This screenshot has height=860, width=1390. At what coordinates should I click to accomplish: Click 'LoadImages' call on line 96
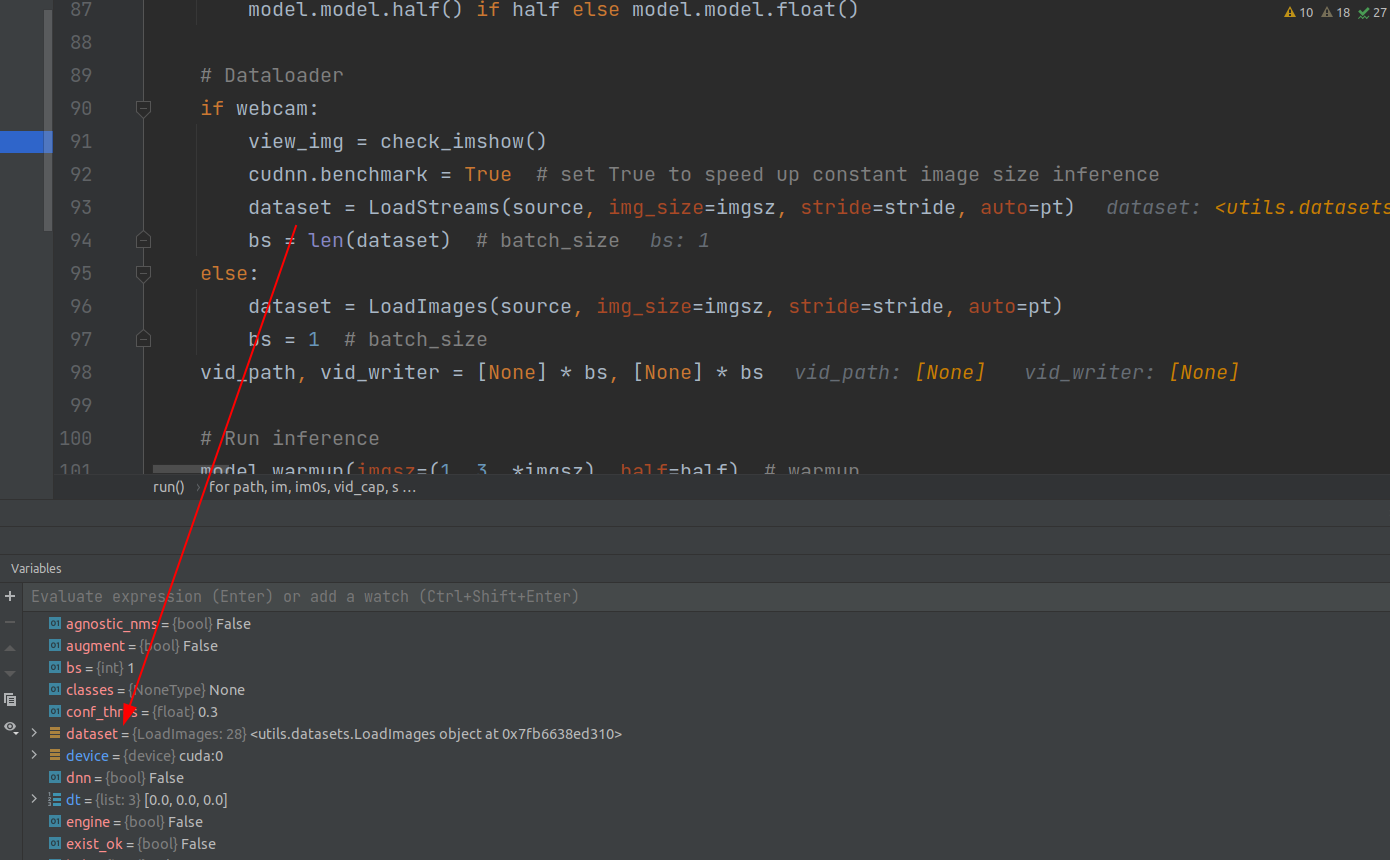[x=428, y=306]
